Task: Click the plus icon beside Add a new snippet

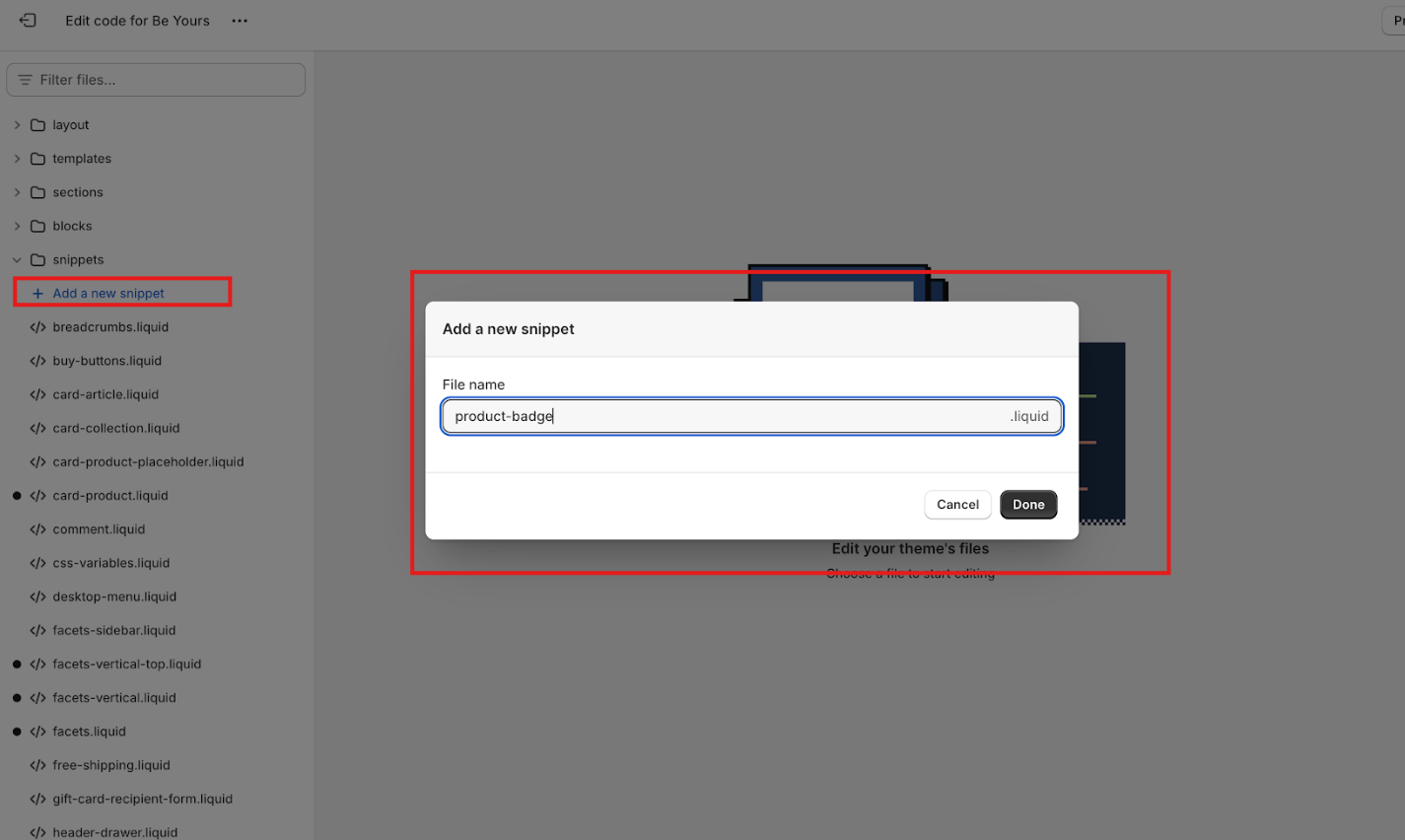Action: 38,293
